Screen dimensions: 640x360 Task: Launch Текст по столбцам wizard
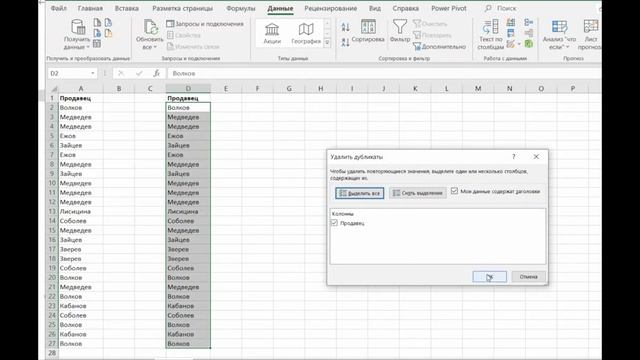(491, 35)
